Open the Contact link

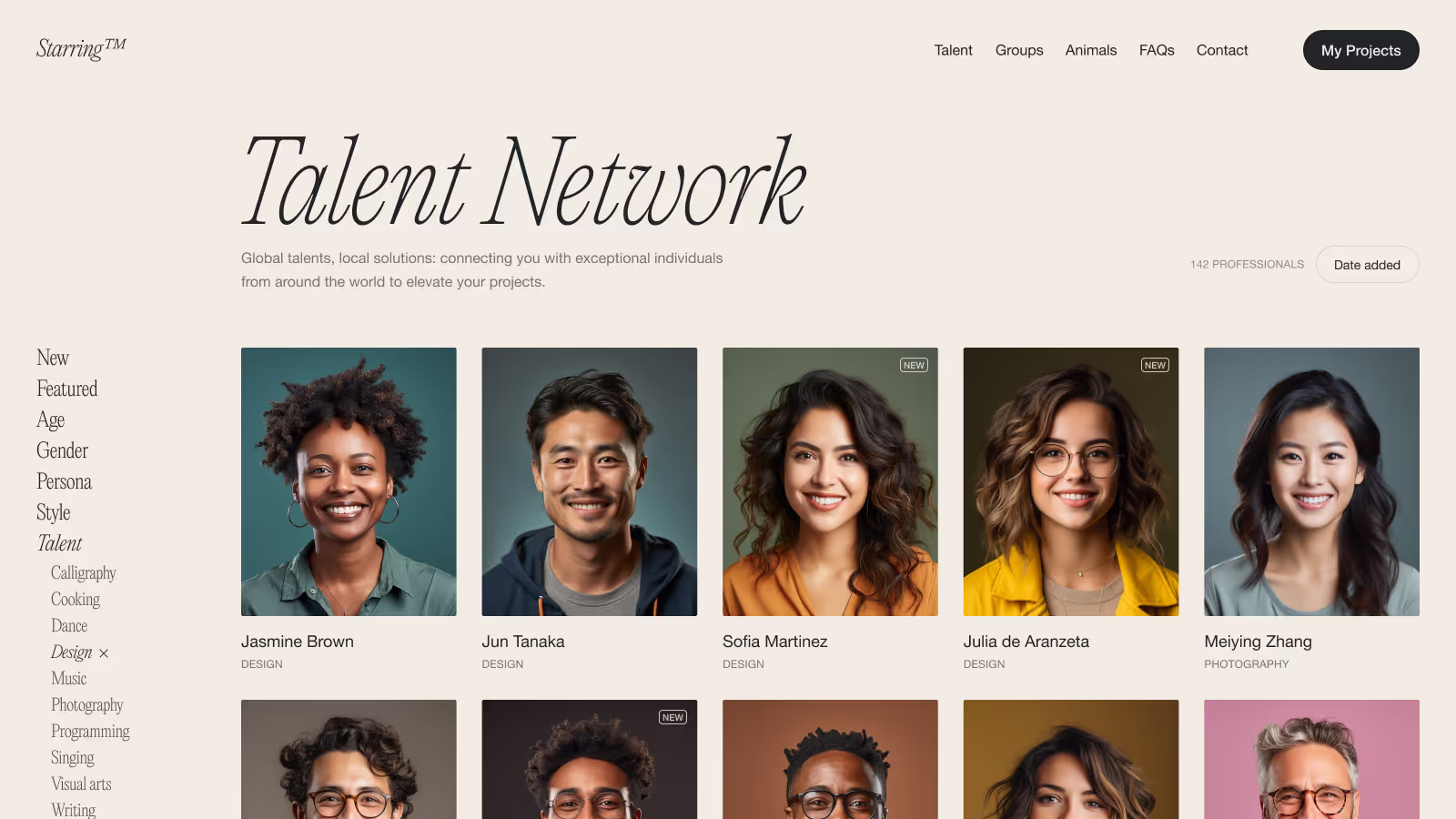pyautogui.click(x=1222, y=50)
